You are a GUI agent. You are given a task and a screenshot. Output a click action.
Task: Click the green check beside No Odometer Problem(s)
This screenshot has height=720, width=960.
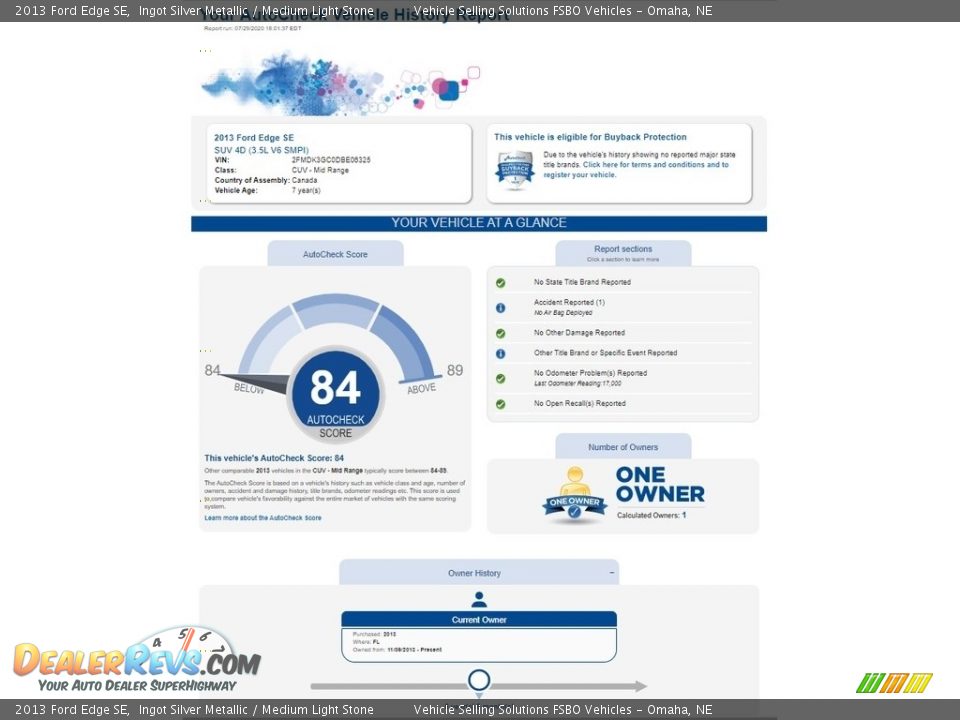tap(500, 378)
